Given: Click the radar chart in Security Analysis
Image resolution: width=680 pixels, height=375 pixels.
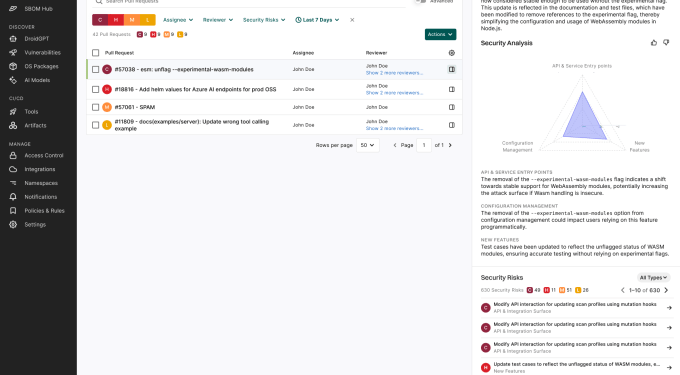Looking at the screenshot, I should coord(582,114).
